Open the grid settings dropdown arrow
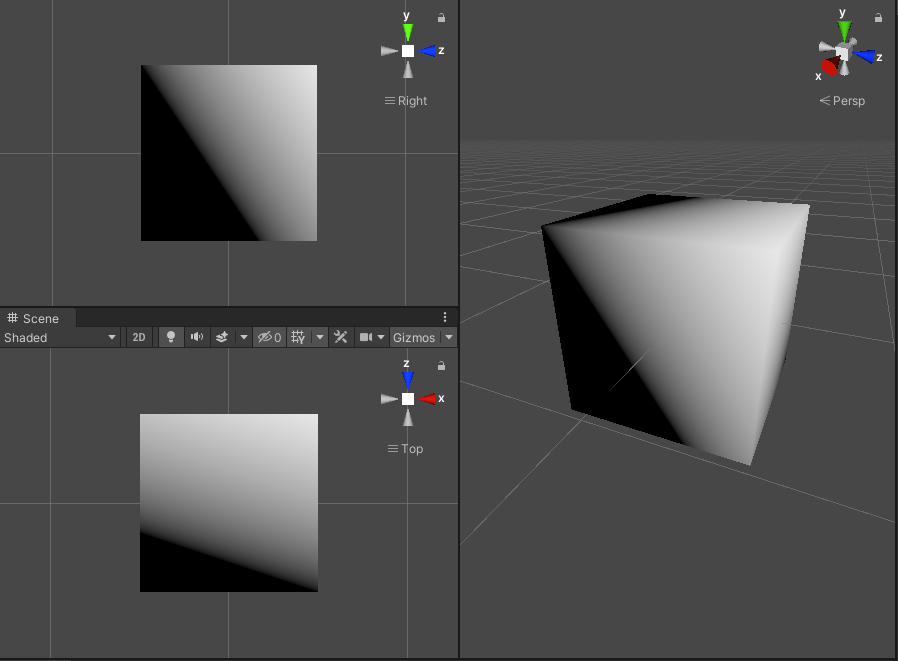The height and width of the screenshot is (661, 898). click(x=320, y=337)
